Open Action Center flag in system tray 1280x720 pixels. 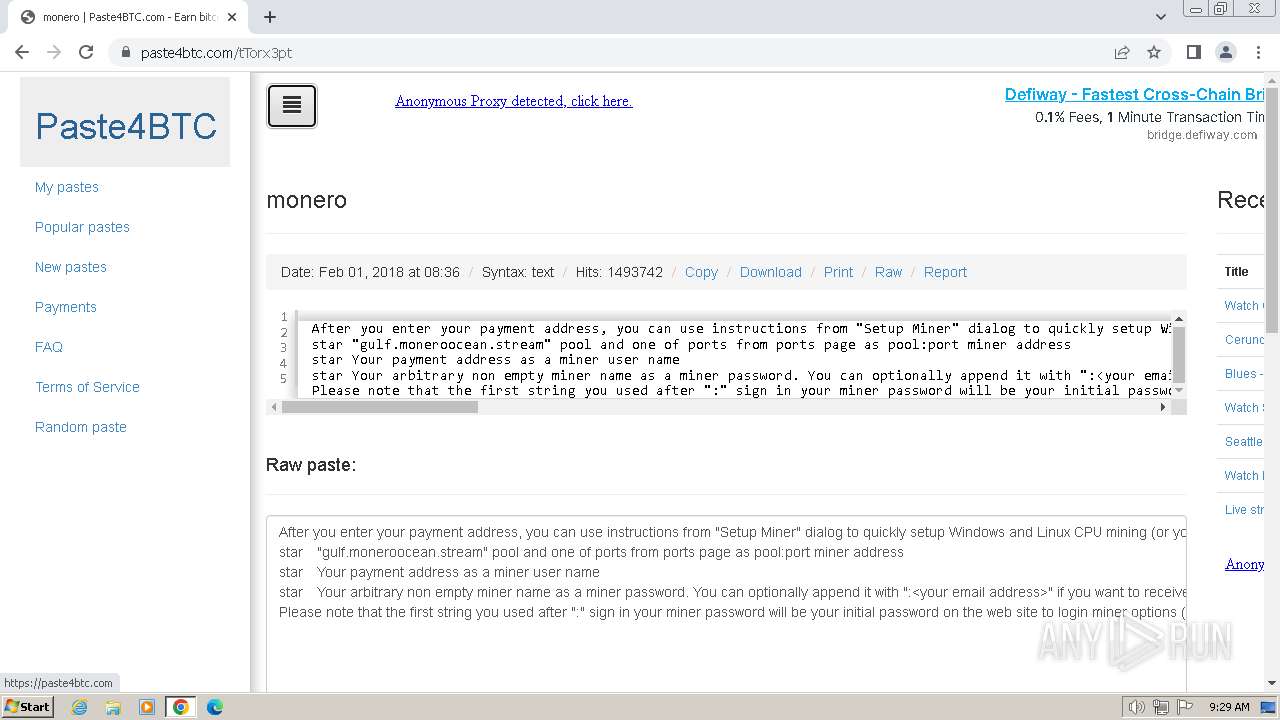(x=1185, y=707)
